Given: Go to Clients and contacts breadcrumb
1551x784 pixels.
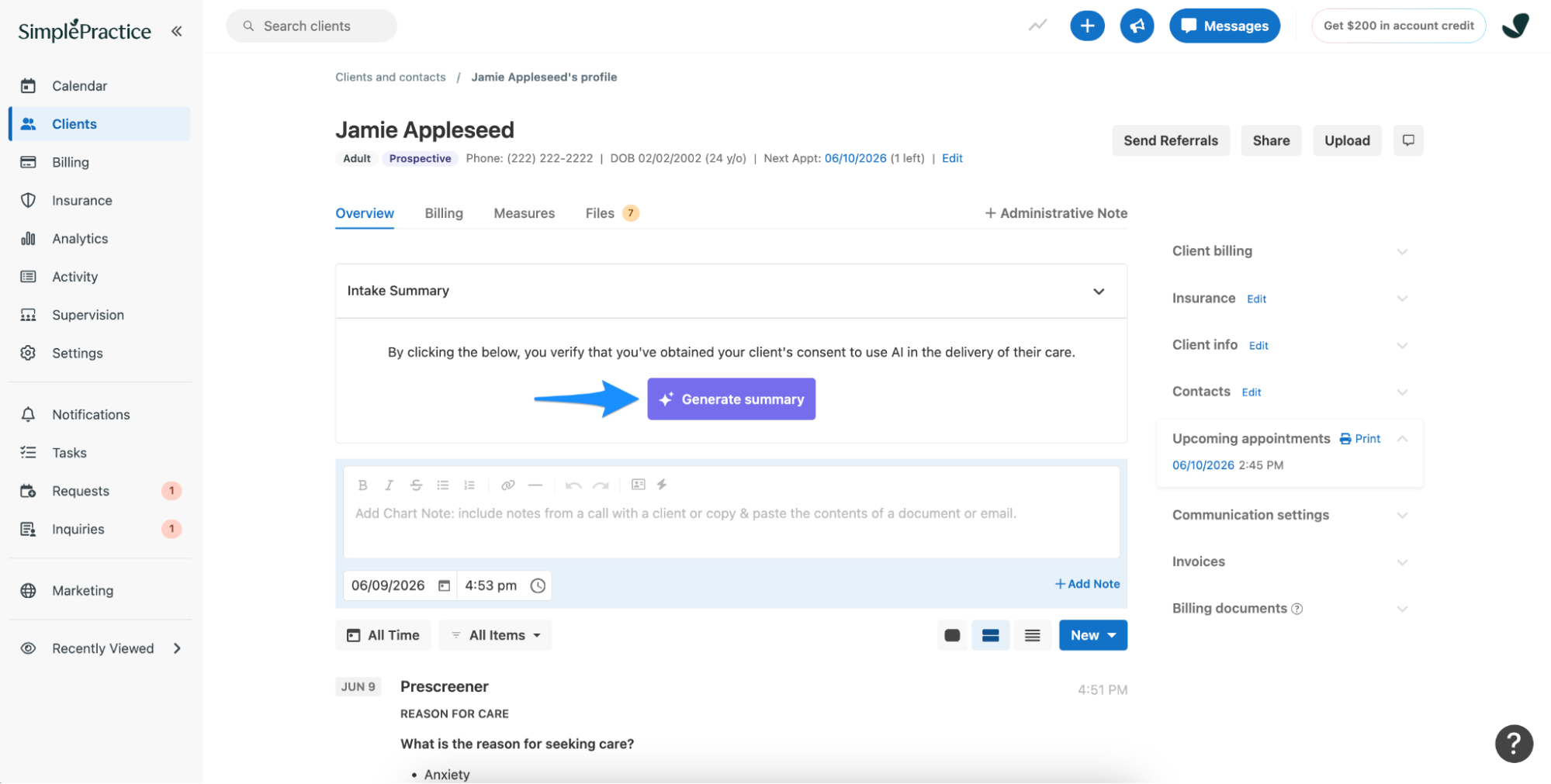Looking at the screenshot, I should click(390, 77).
